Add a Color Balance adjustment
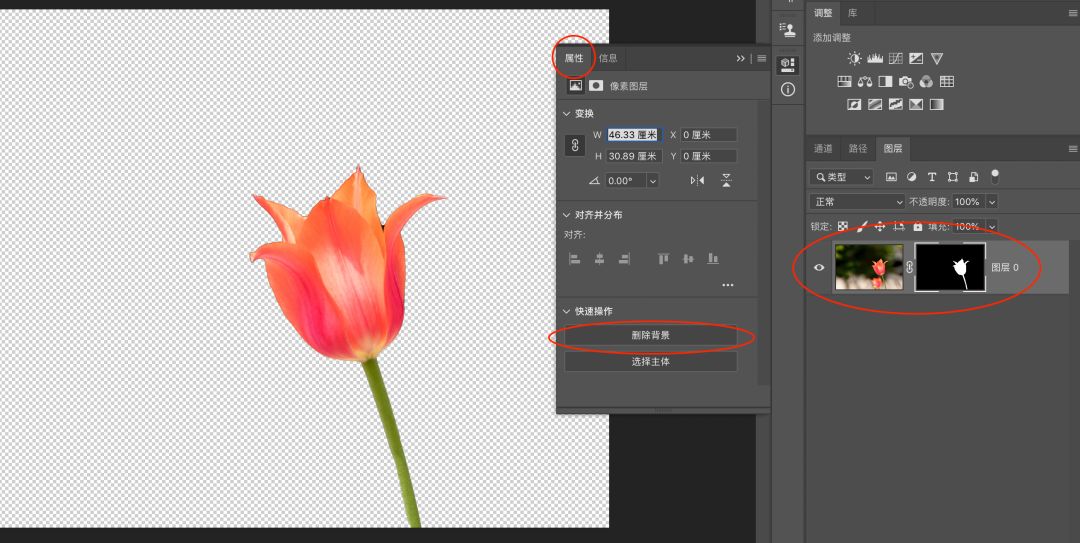The height and width of the screenshot is (543, 1080). (865, 81)
